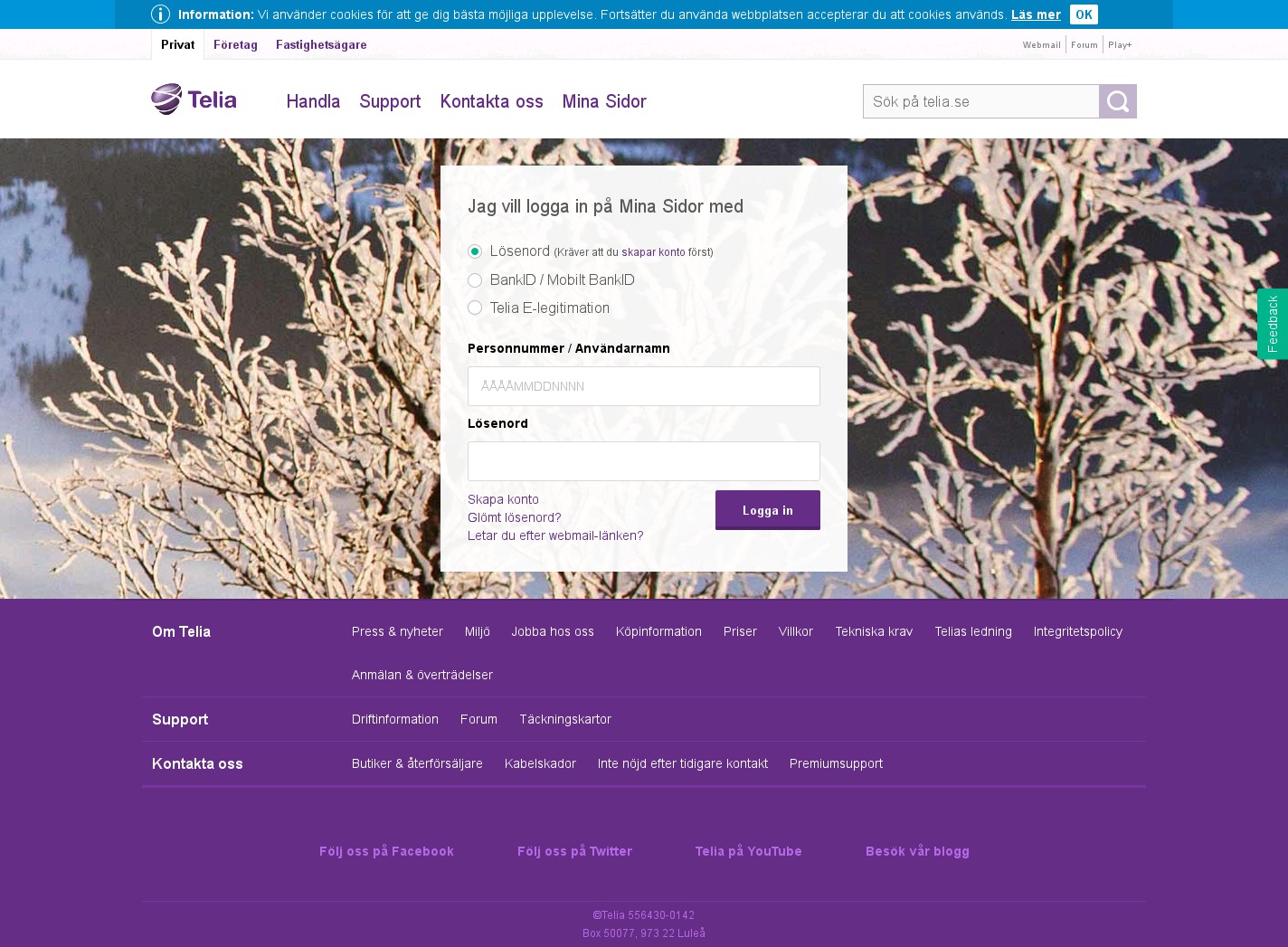This screenshot has width=1288, height=947.
Task: Open the Premiumsupport footer link
Action: click(836, 763)
